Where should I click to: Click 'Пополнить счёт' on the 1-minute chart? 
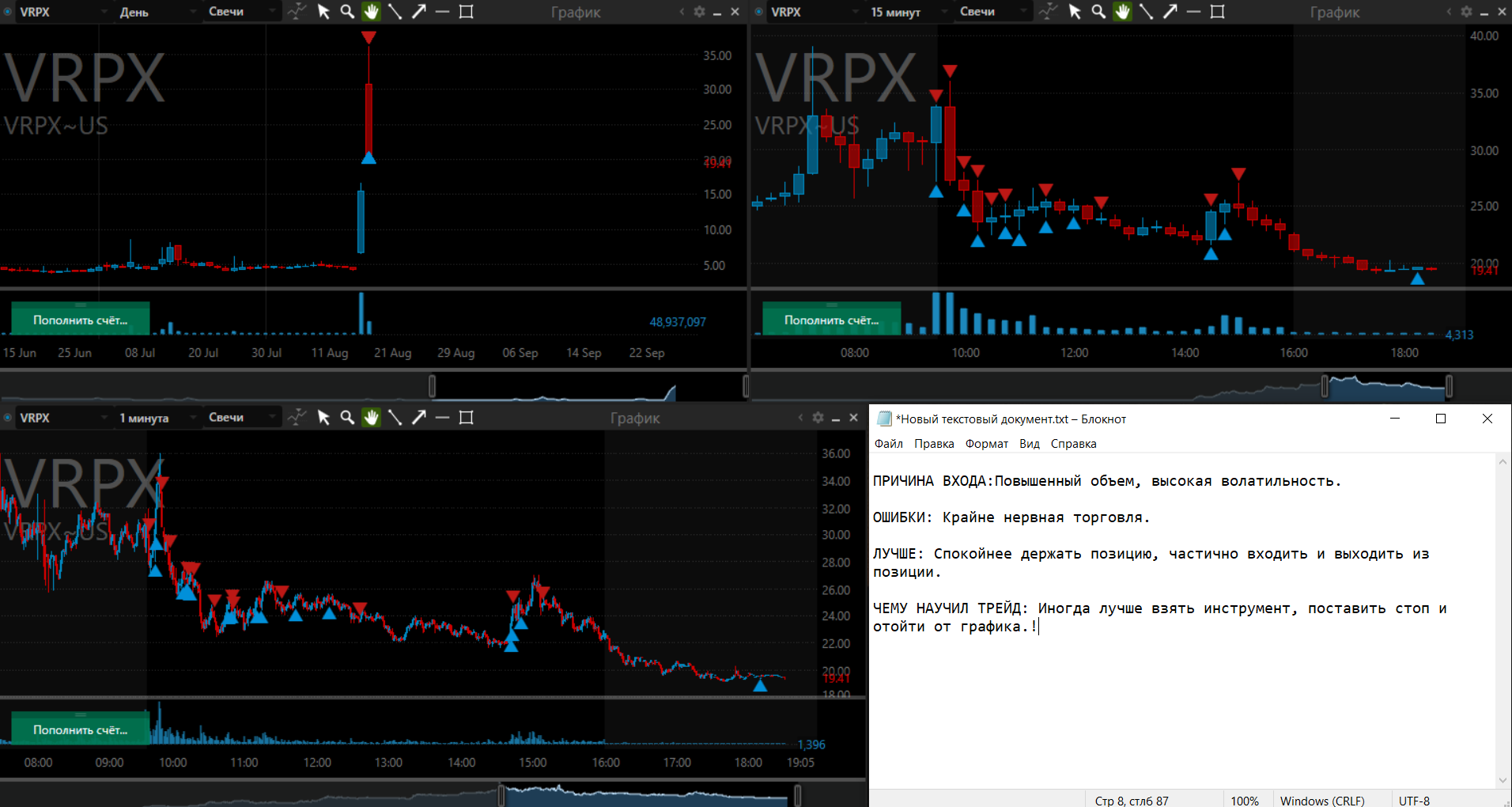(80, 729)
